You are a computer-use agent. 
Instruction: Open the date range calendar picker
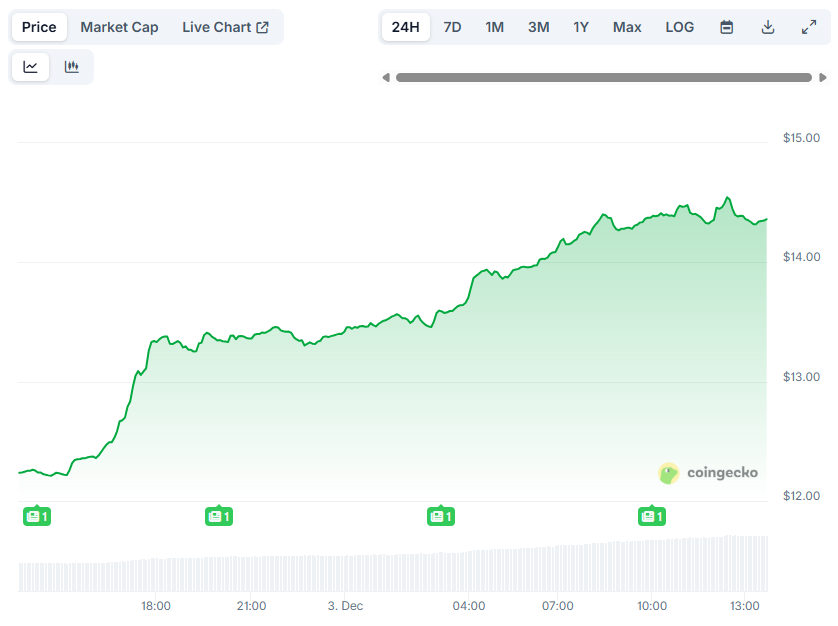tap(726, 27)
